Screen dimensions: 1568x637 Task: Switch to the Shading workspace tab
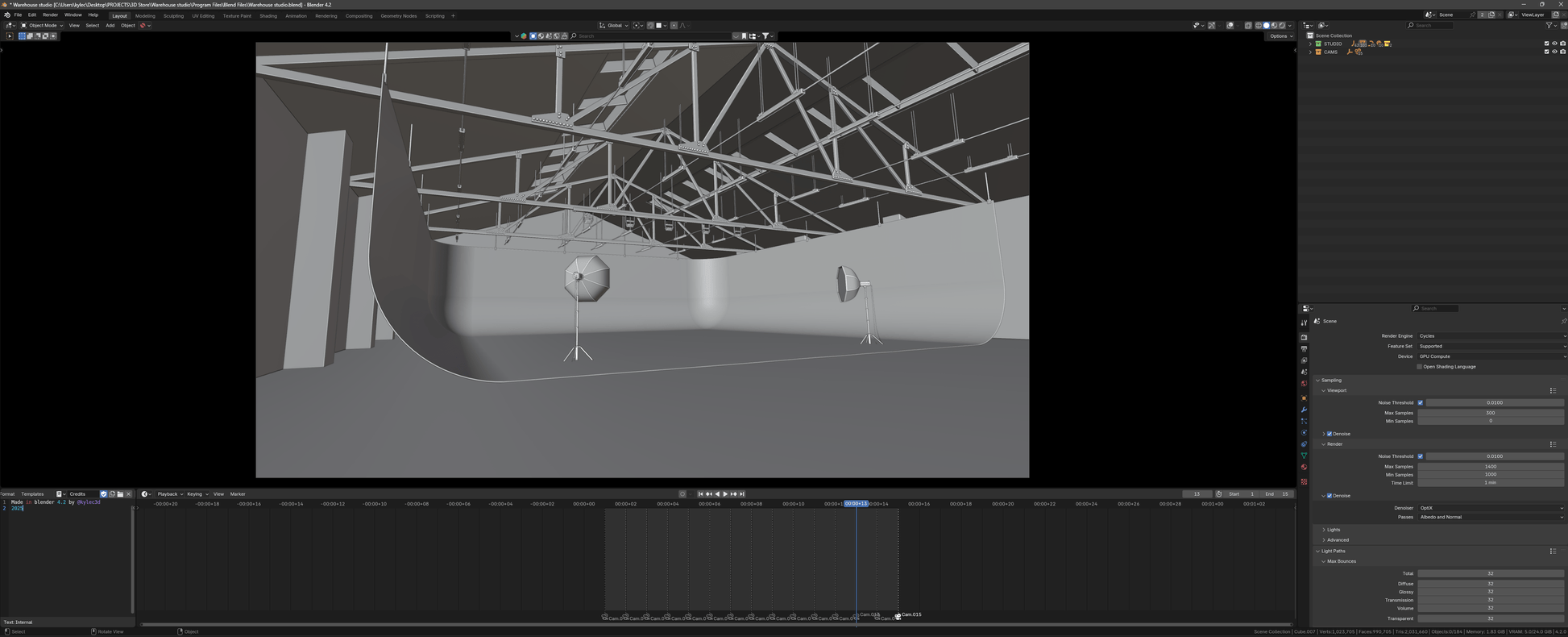(x=268, y=15)
